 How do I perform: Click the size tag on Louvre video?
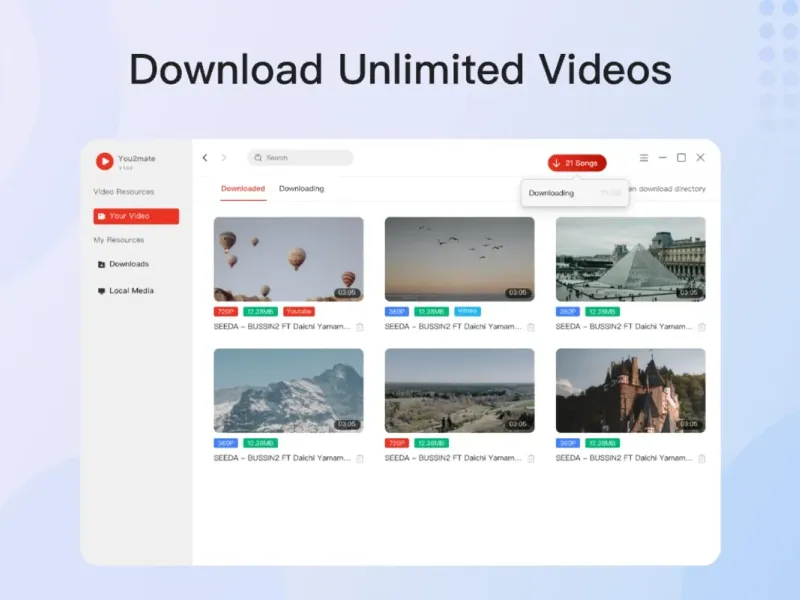coord(602,312)
